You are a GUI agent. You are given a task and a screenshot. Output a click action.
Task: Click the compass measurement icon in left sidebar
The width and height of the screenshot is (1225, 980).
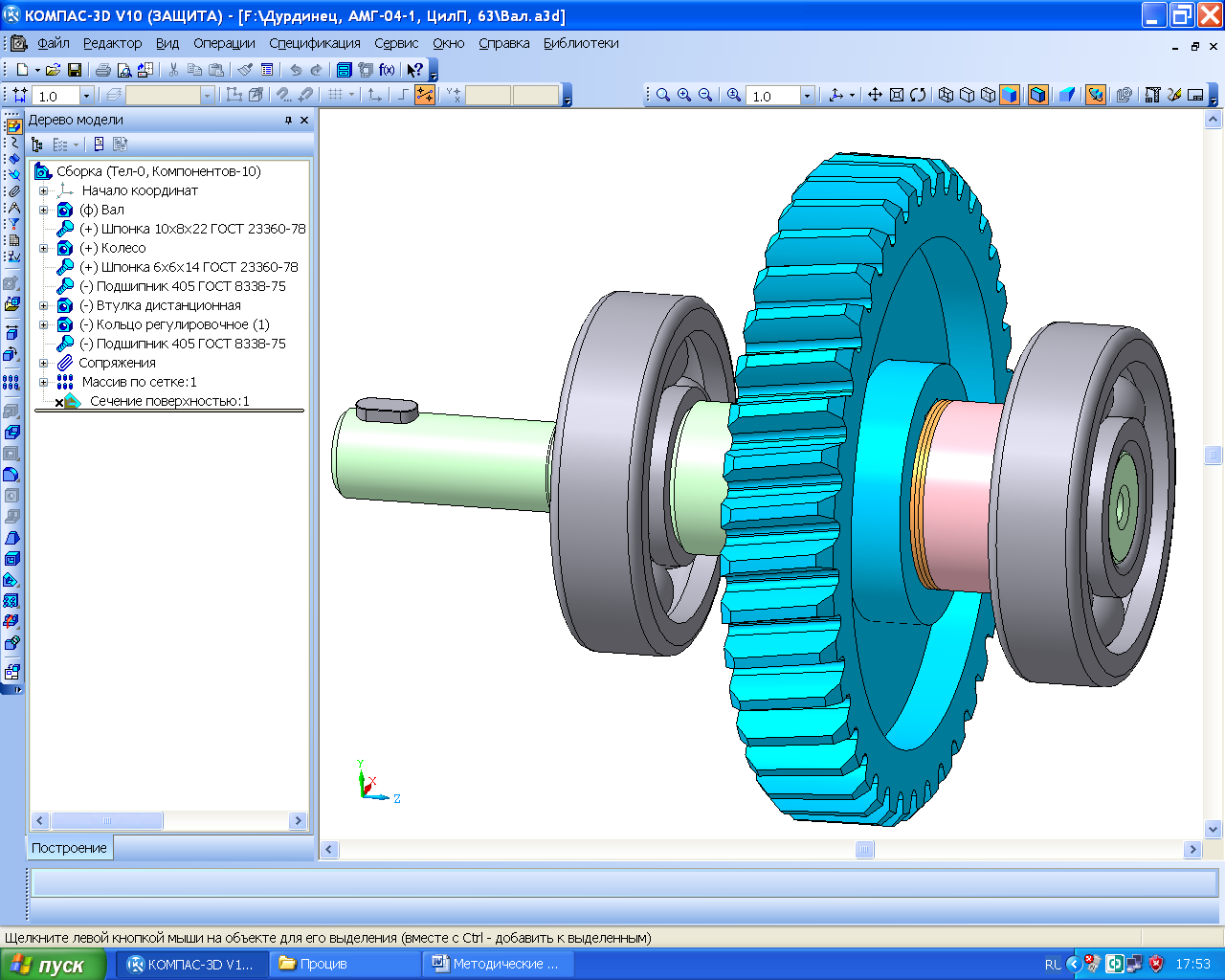click(x=13, y=208)
